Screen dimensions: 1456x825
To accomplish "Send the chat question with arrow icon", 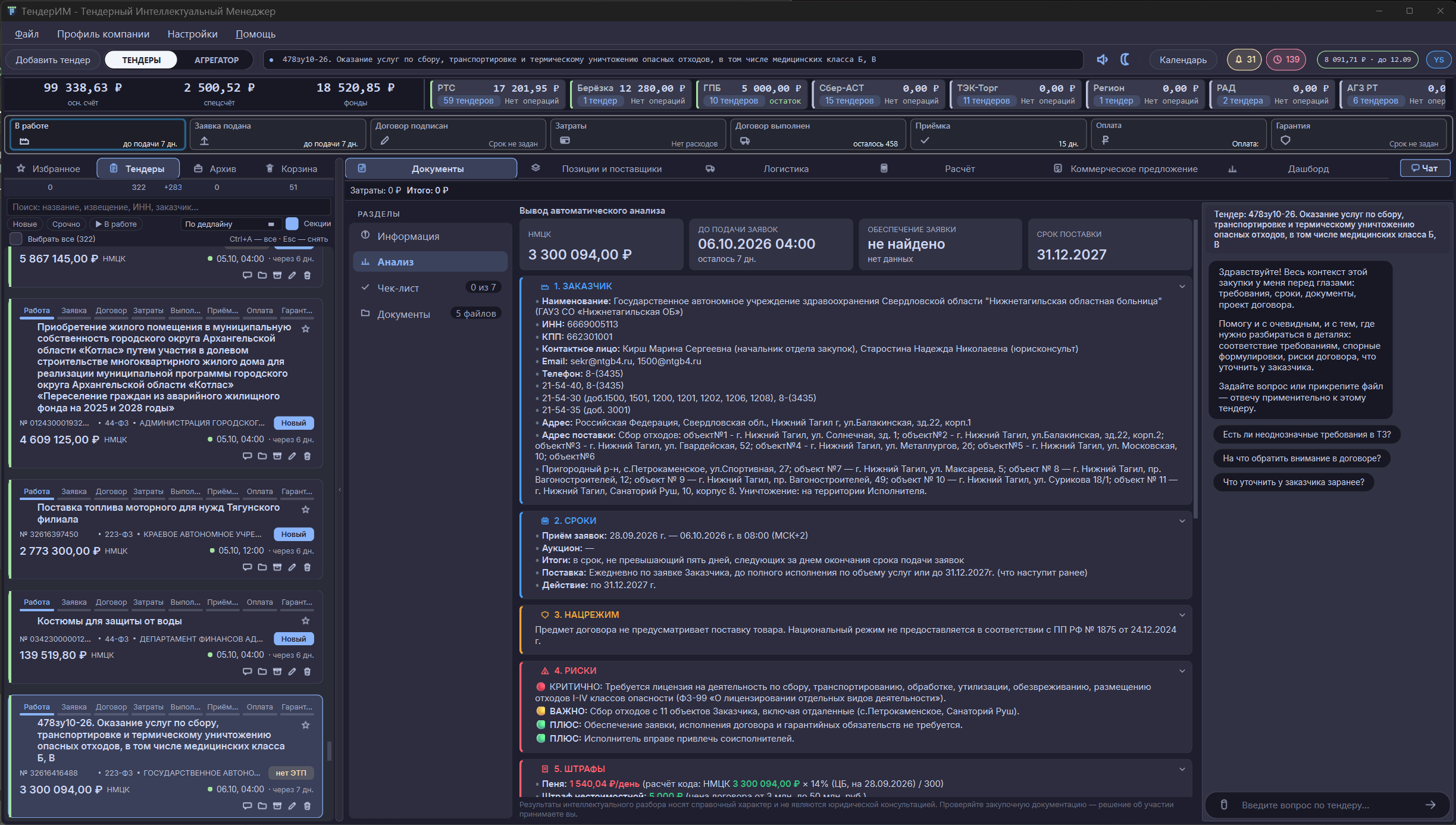I will [1430, 805].
